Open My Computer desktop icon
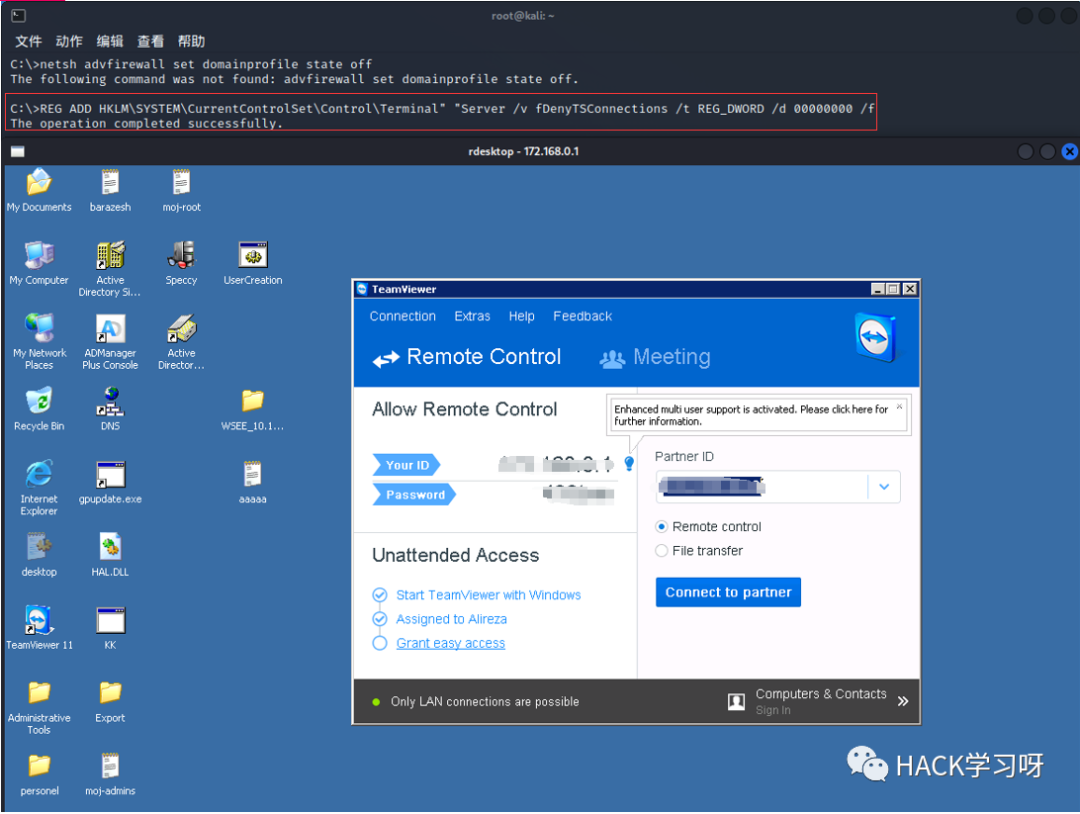Image resolution: width=1080 pixels, height=814 pixels. click(x=39, y=255)
